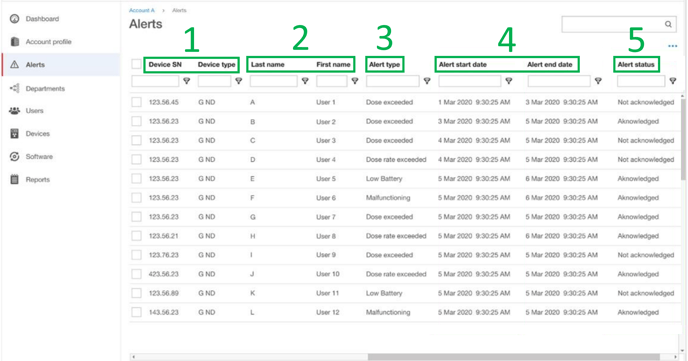Click the Account A breadcrumb link
The height and width of the screenshot is (361, 688).
(x=142, y=10)
